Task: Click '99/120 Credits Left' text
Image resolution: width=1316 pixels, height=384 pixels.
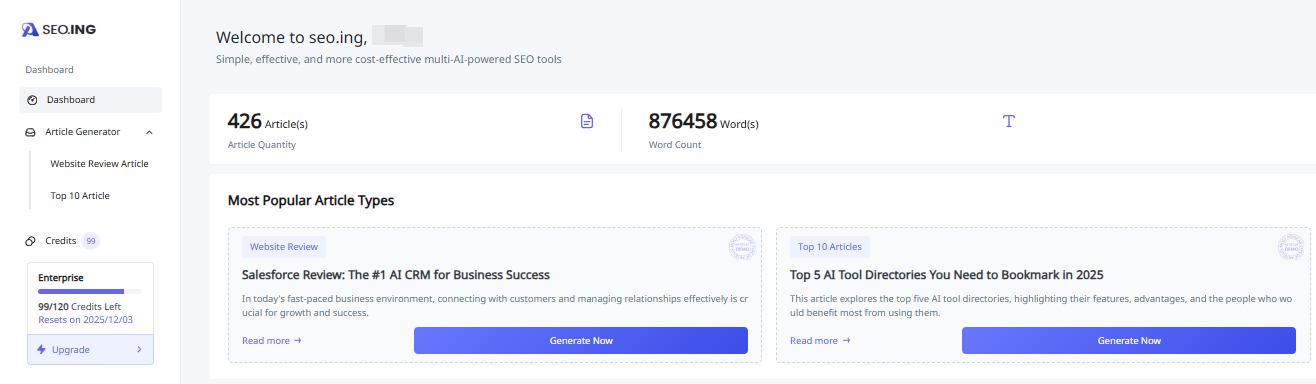Action: [x=79, y=307]
